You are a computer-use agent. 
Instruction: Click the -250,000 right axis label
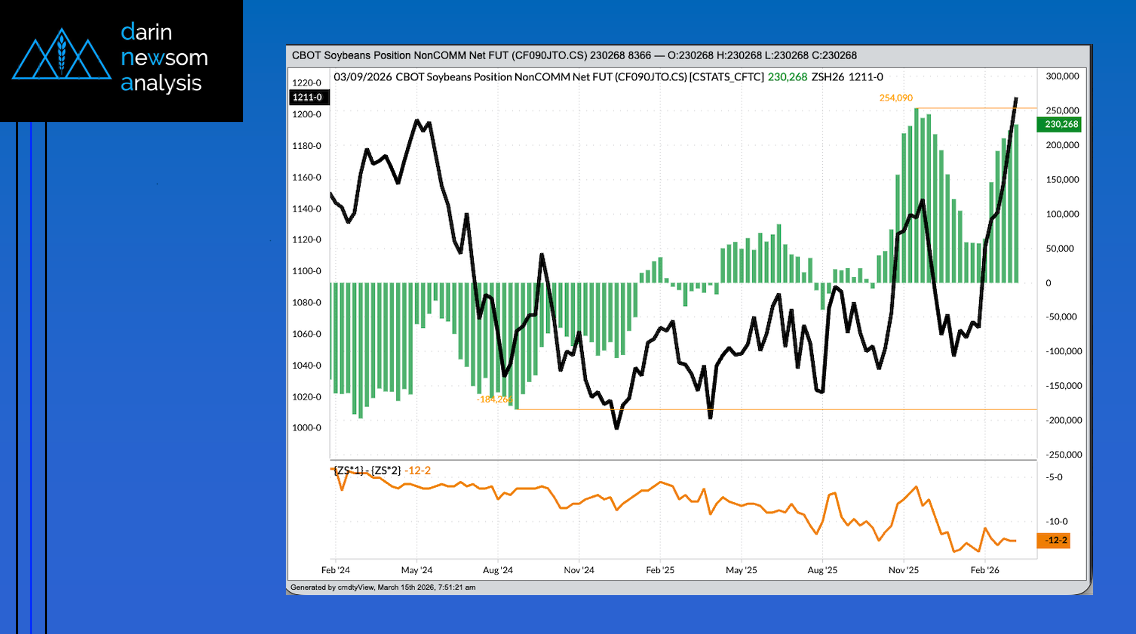1060,454
